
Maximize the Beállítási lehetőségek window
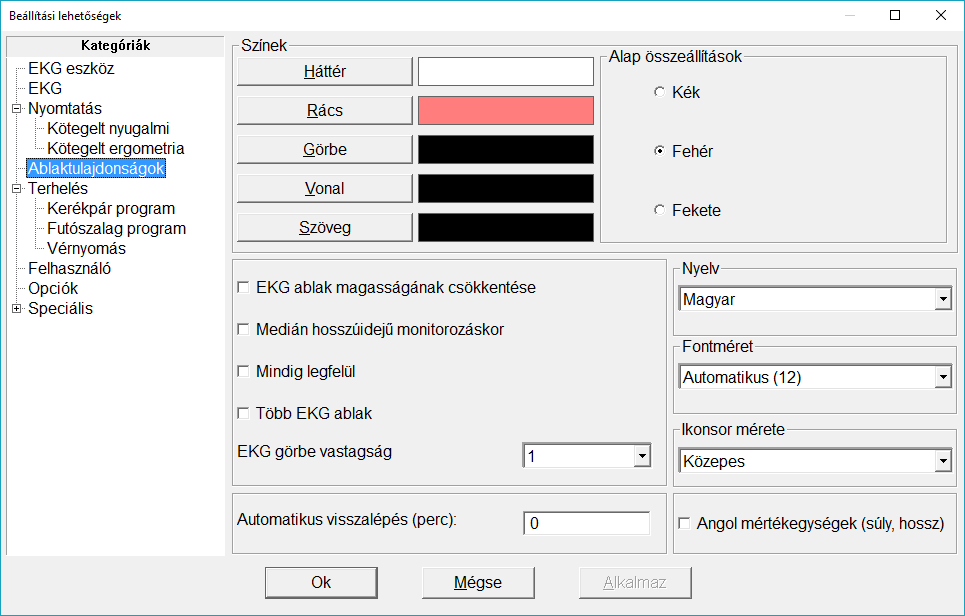coord(895,15)
